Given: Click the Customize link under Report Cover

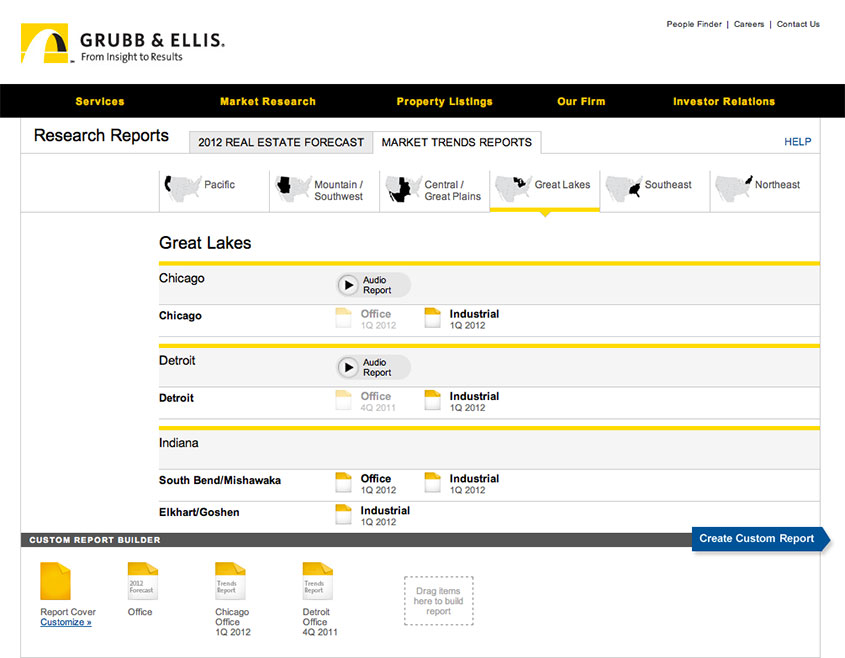Looking at the screenshot, I should [65, 622].
